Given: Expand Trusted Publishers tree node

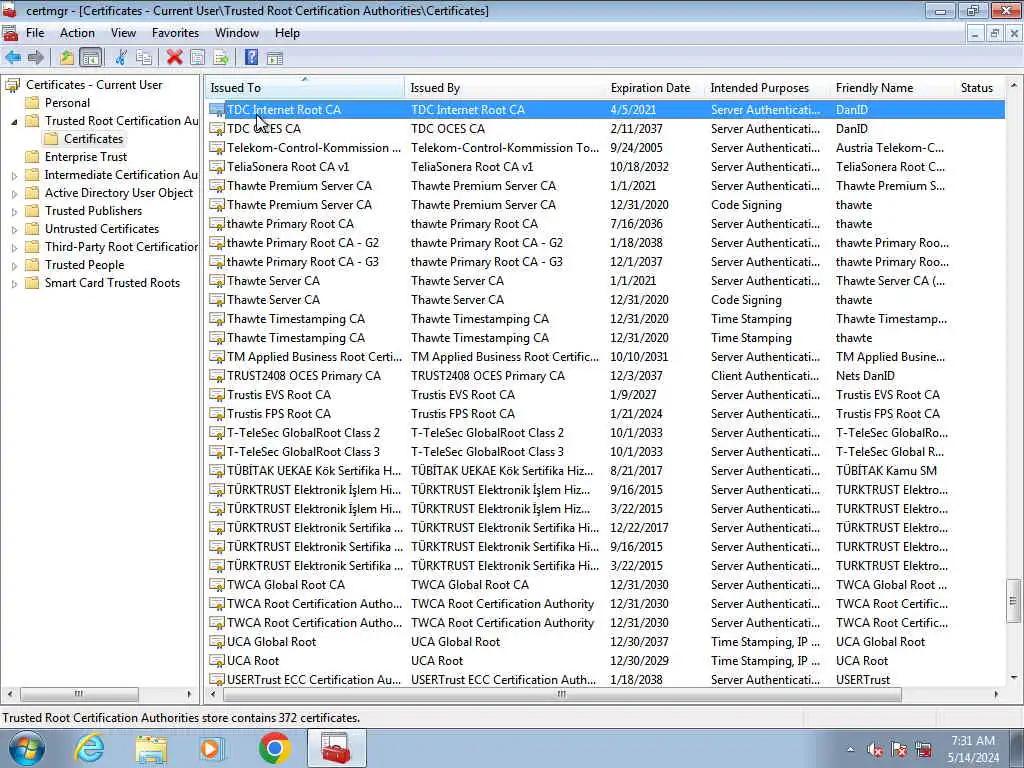Looking at the screenshot, I should (14, 211).
